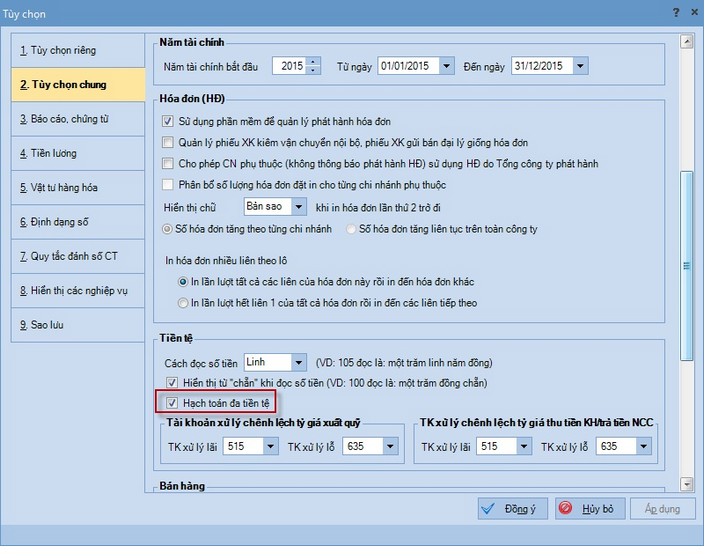Switch to the Sao lưu tab
The width and height of the screenshot is (704, 546).
tap(78, 325)
